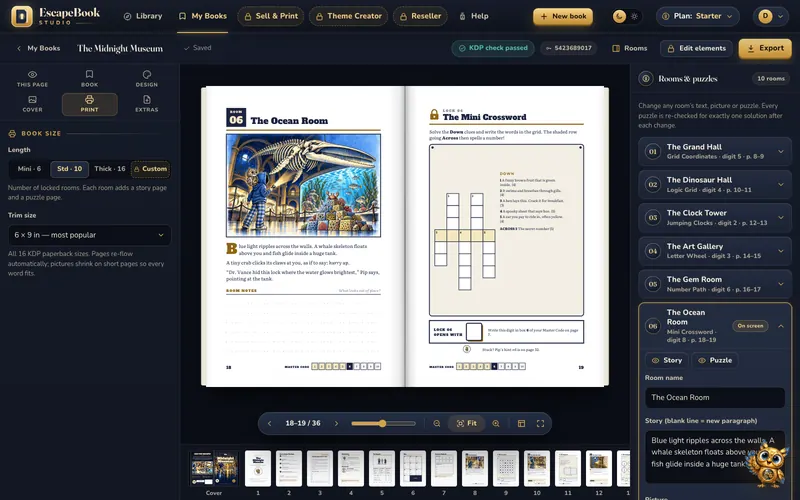Screen dimensions: 800x500
Task: Click room number 03 circle
Action: (653, 218)
